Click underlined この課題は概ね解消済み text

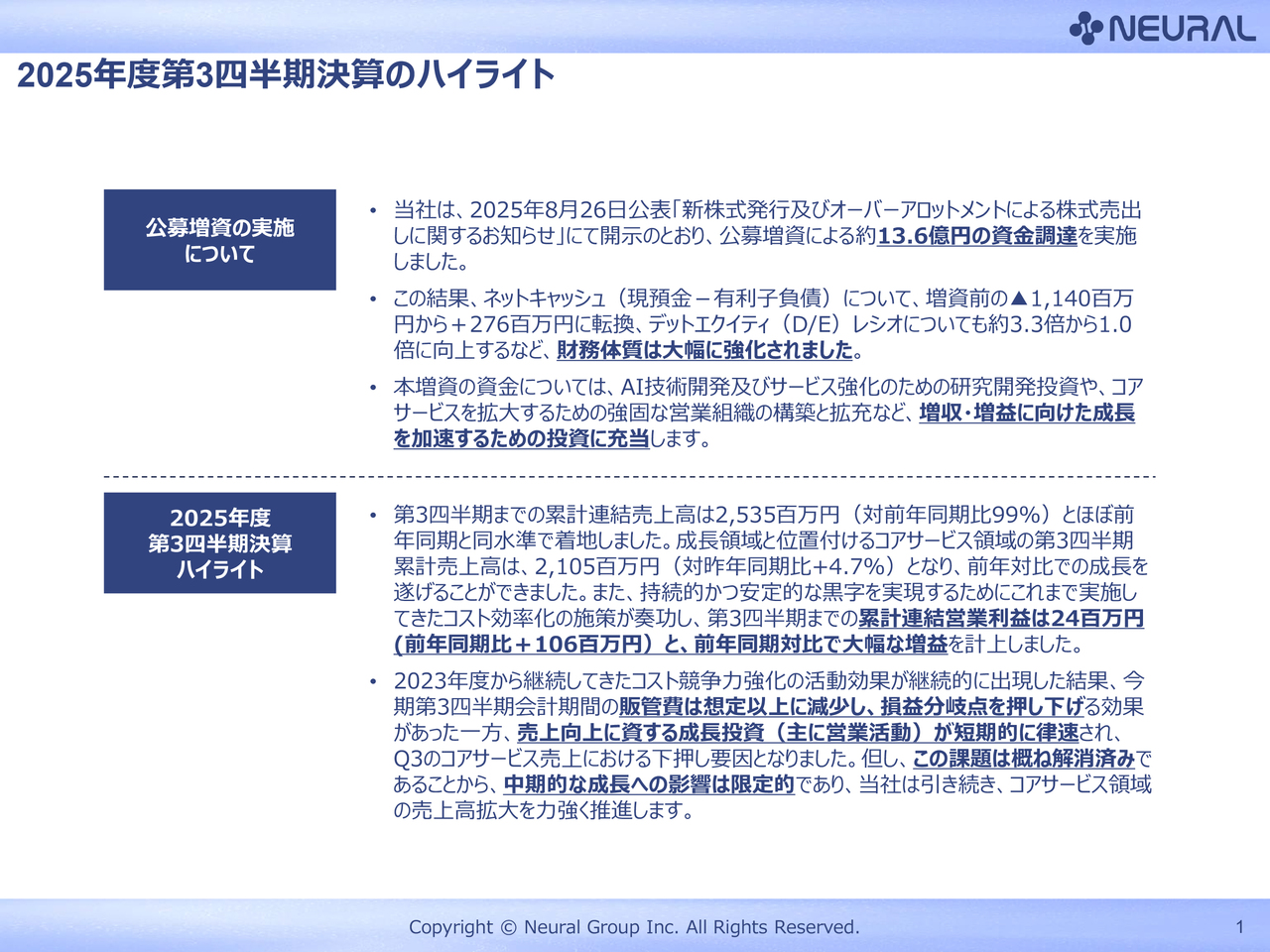pyautogui.click(x=1023, y=759)
